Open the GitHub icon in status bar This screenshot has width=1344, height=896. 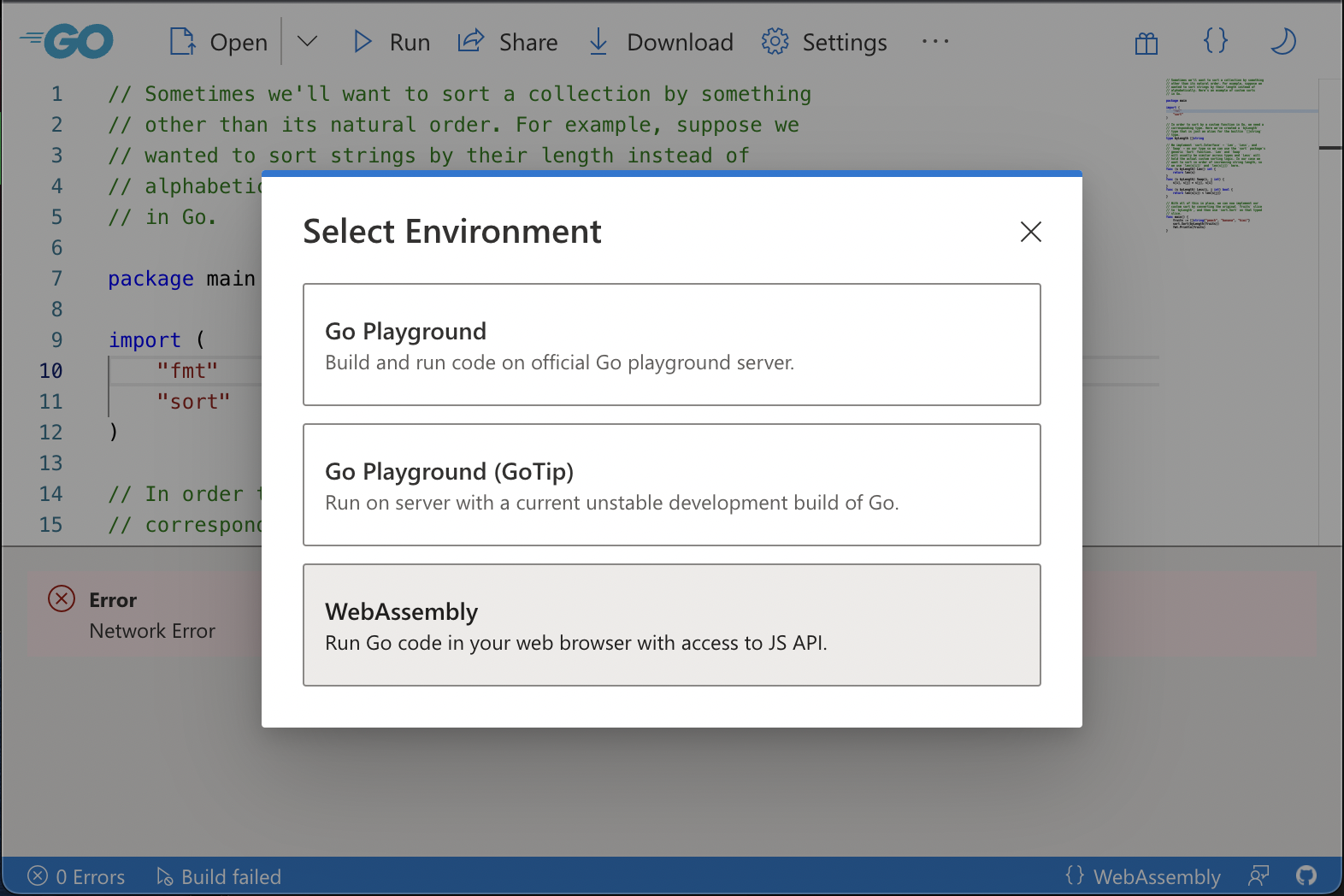pos(1306,875)
